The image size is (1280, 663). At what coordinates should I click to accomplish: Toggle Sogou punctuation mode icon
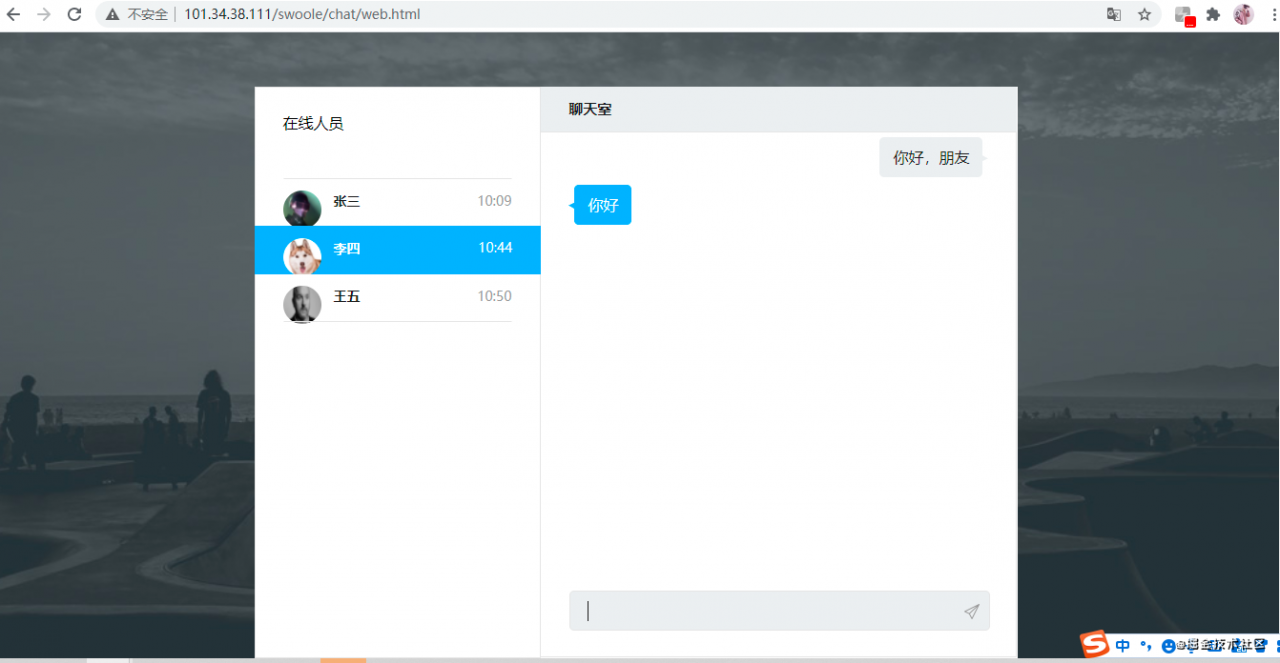1146,646
